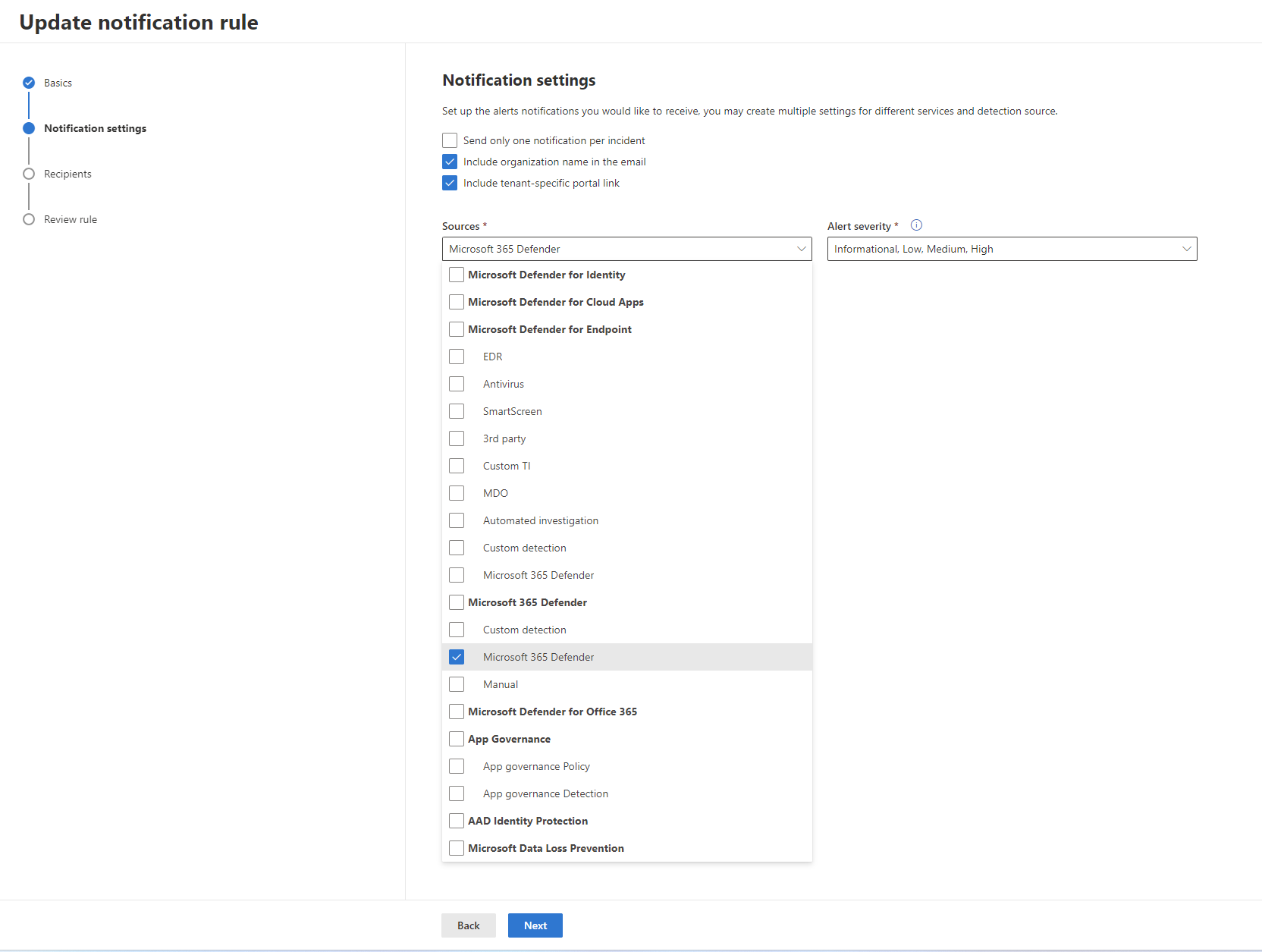
Task: Uncheck Include tenant-specific portal link
Action: pyautogui.click(x=450, y=183)
